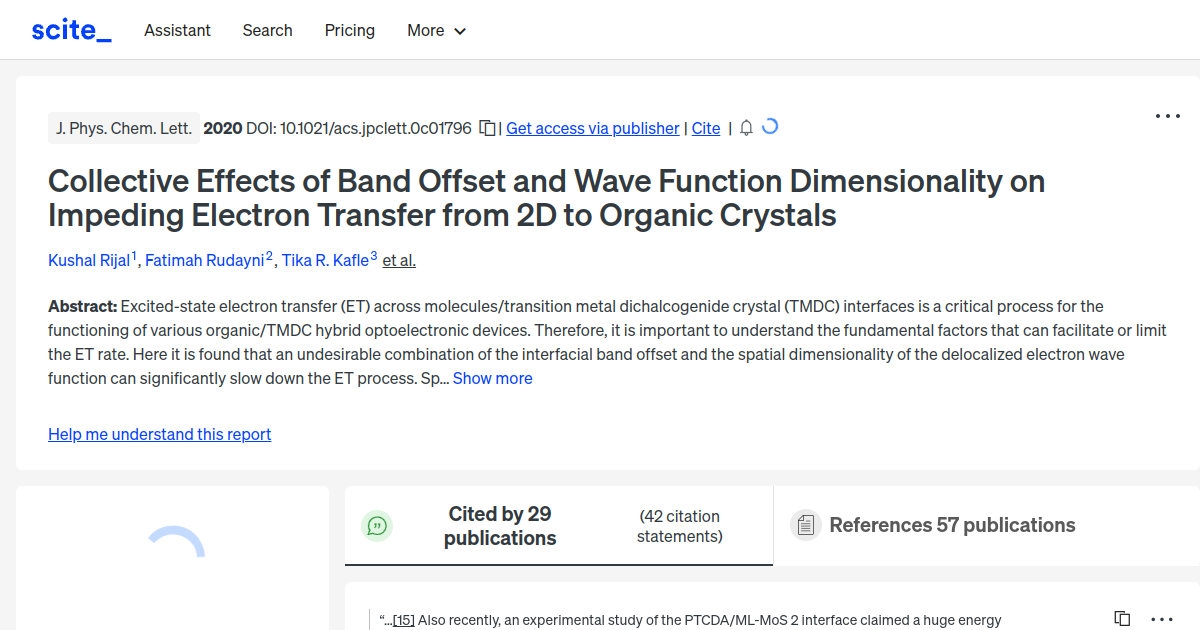Open the ellipsis menu beside the citation snippet
The width and height of the screenshot is (1200, 630).
1161,619
